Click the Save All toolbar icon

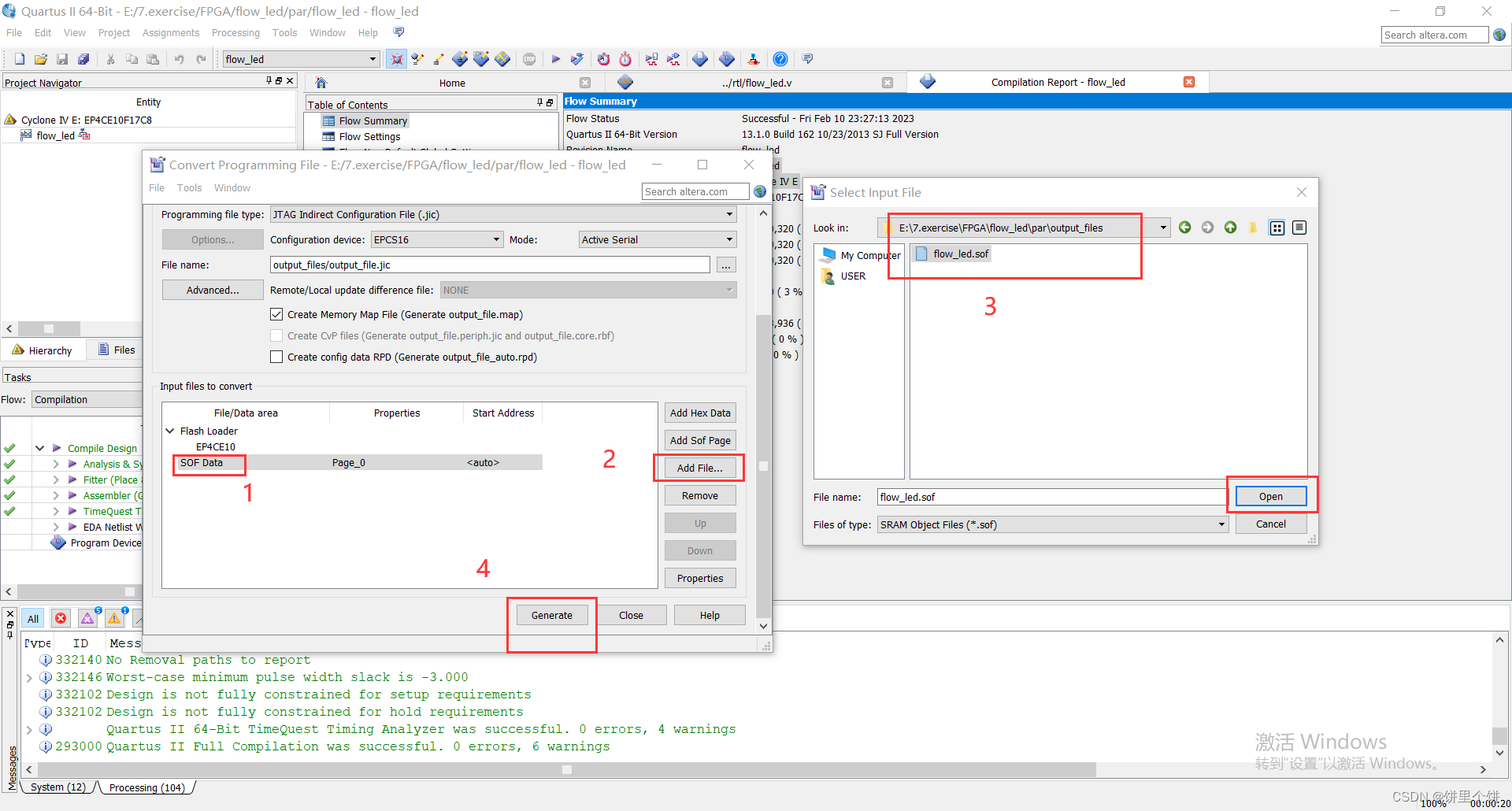(x=83, y=59)
